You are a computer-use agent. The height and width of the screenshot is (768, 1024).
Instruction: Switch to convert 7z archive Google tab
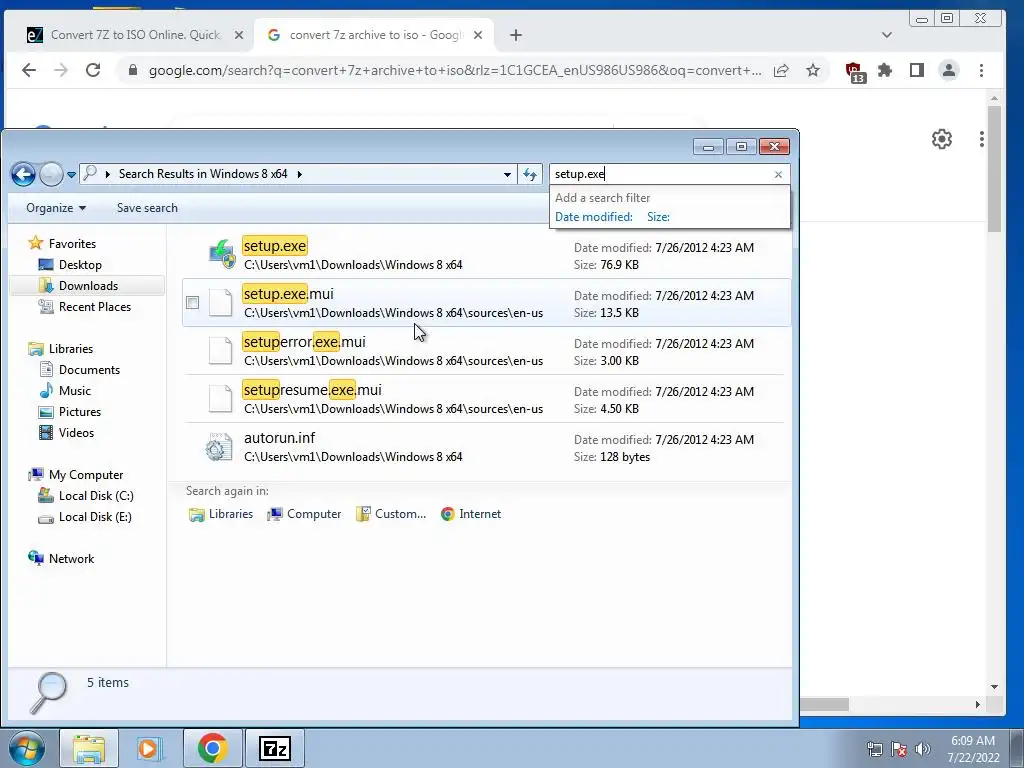(x=374, y=35)
